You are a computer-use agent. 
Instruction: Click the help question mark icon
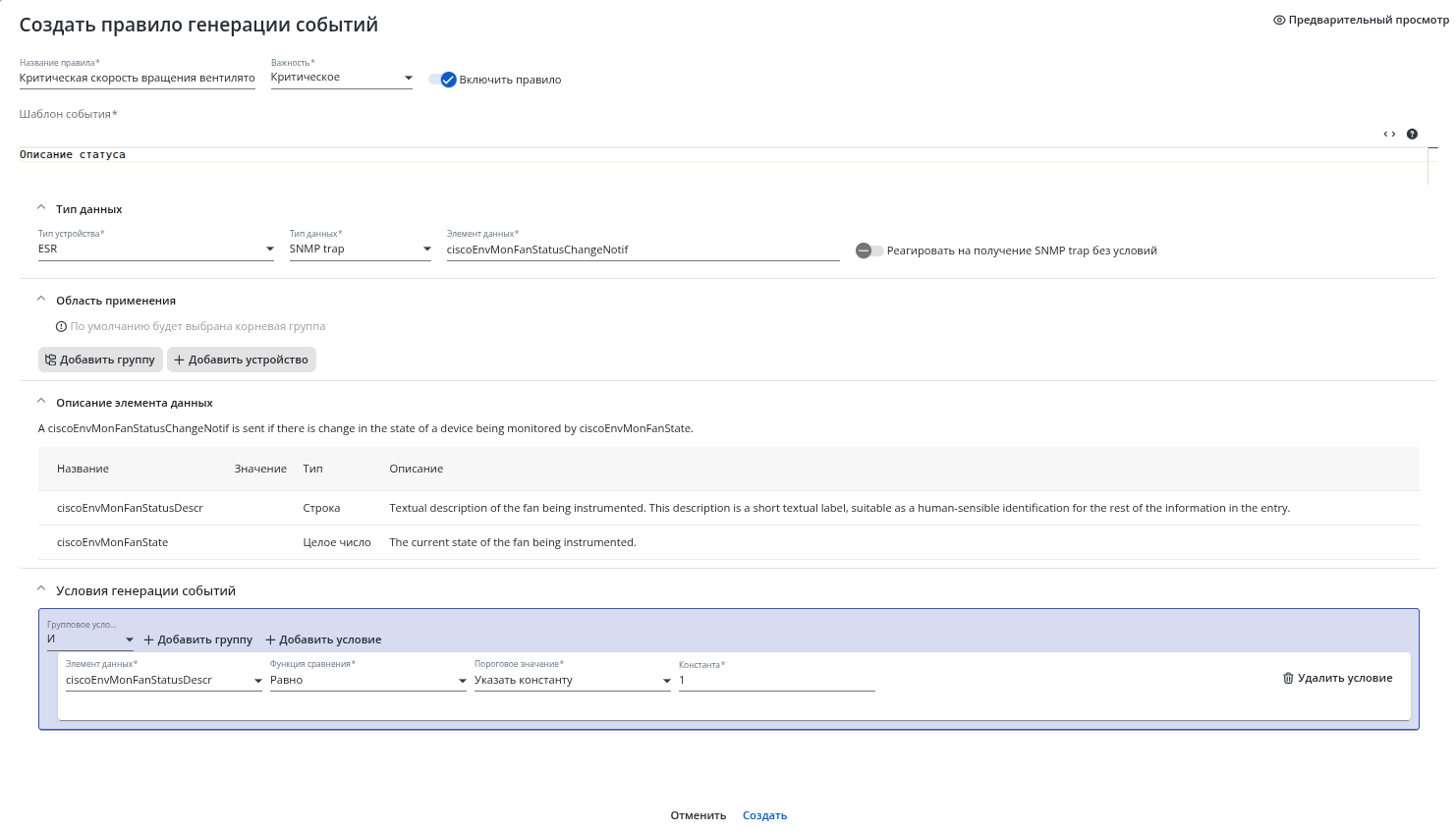(x=1412, y=134)
